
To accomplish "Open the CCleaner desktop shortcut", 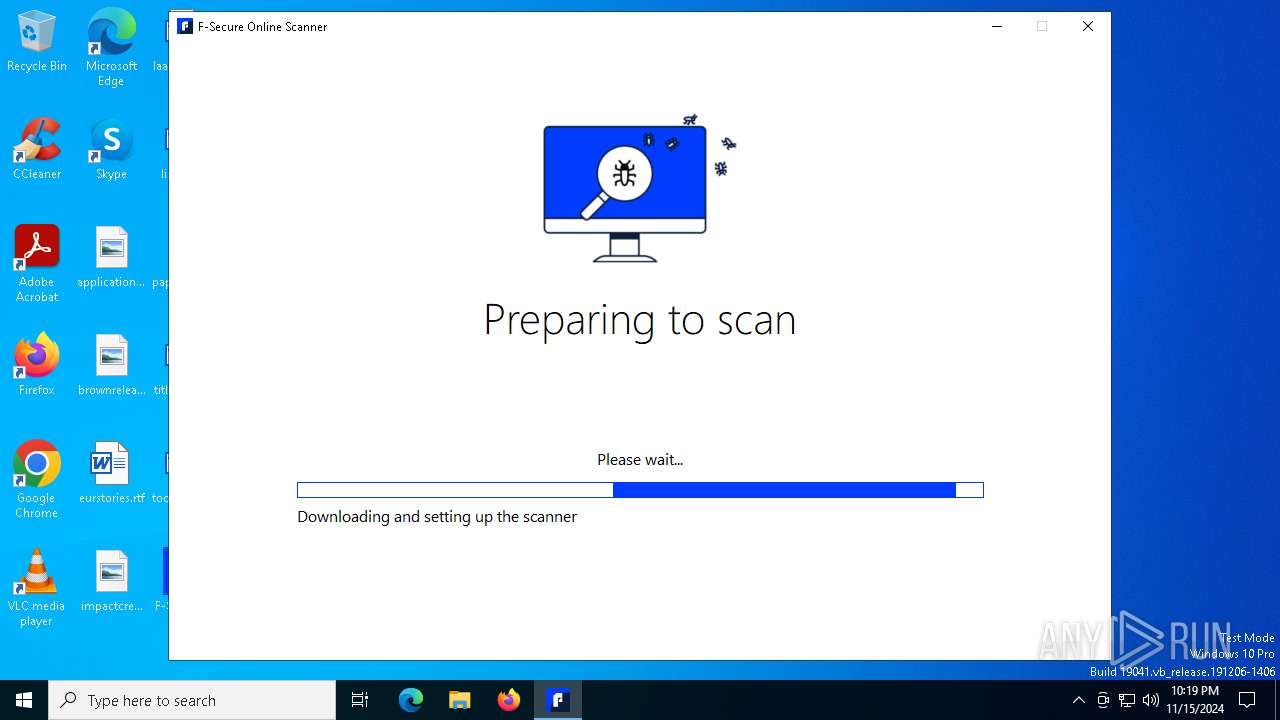I will pyautogui.click(x=37, y=148).
